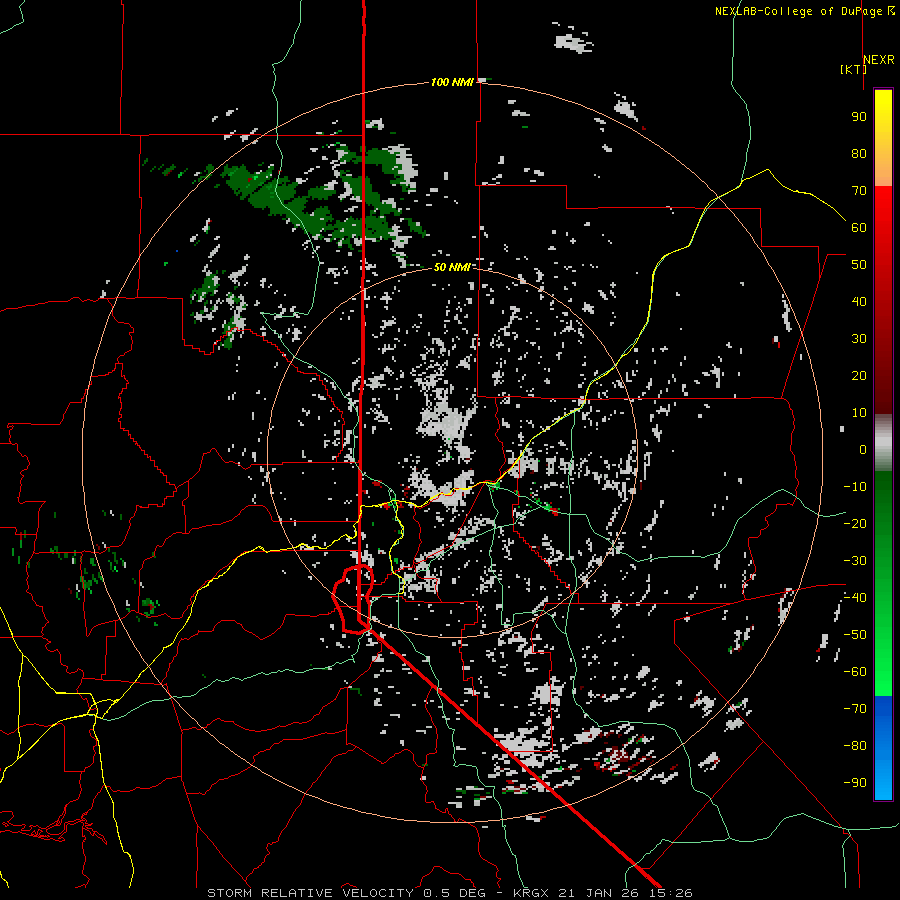Click the 70 value on the velocity scale
This screenshot has height=900, width=900.
(859, 191)
